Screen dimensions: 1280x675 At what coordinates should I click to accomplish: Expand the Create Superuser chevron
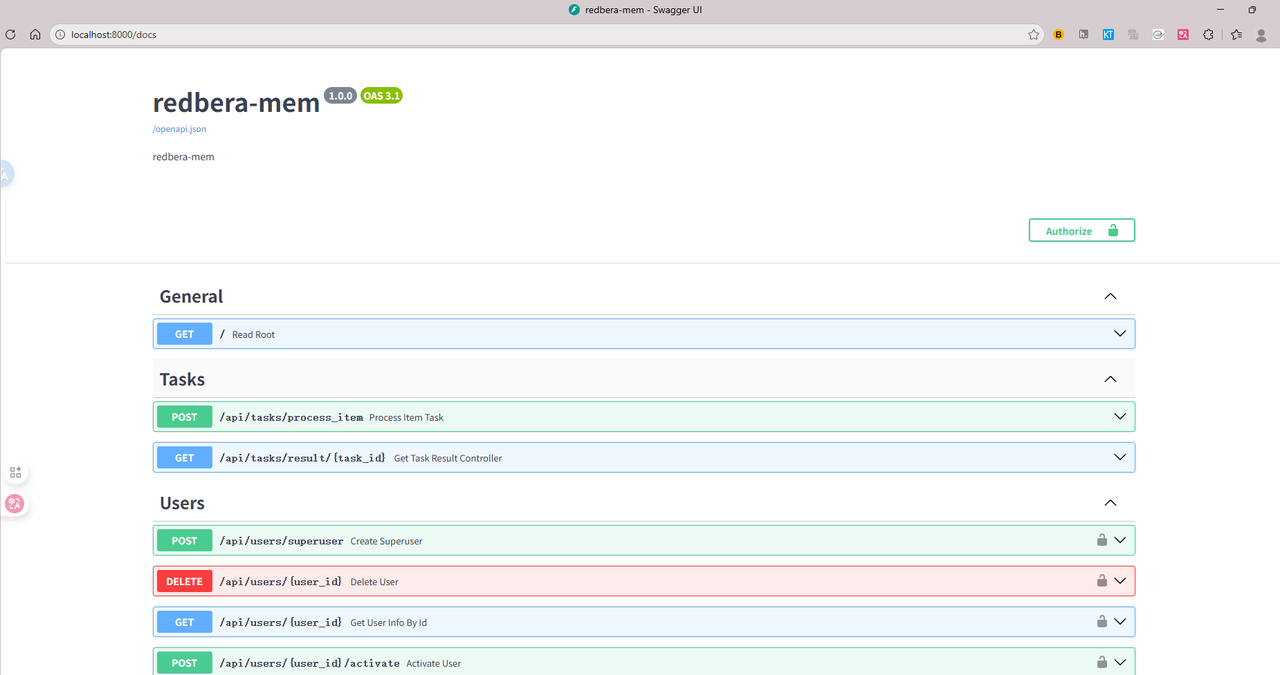point(1120,540)
